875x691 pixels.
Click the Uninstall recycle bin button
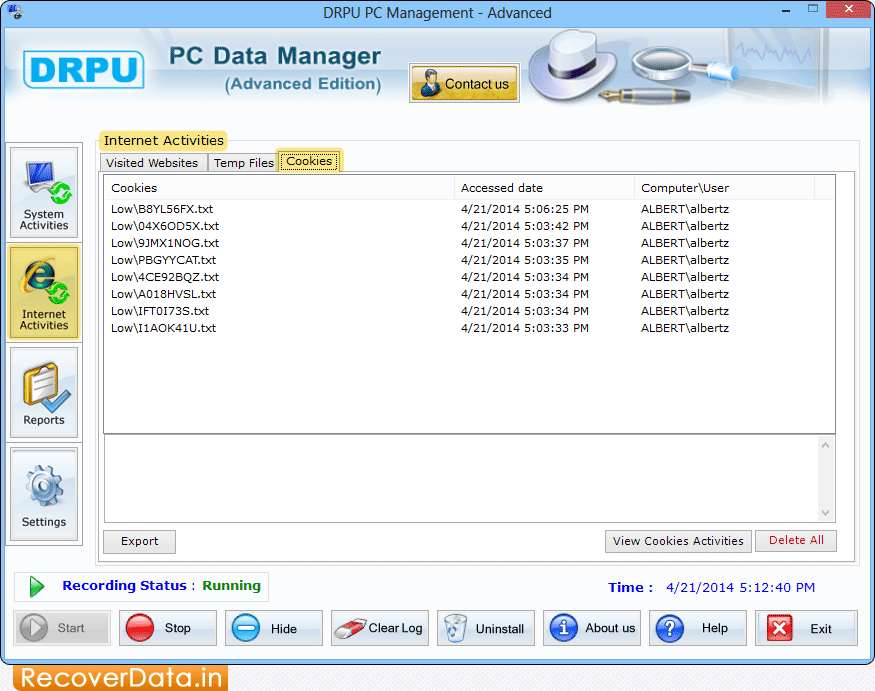pyautogui.click(x=485, y=628)
